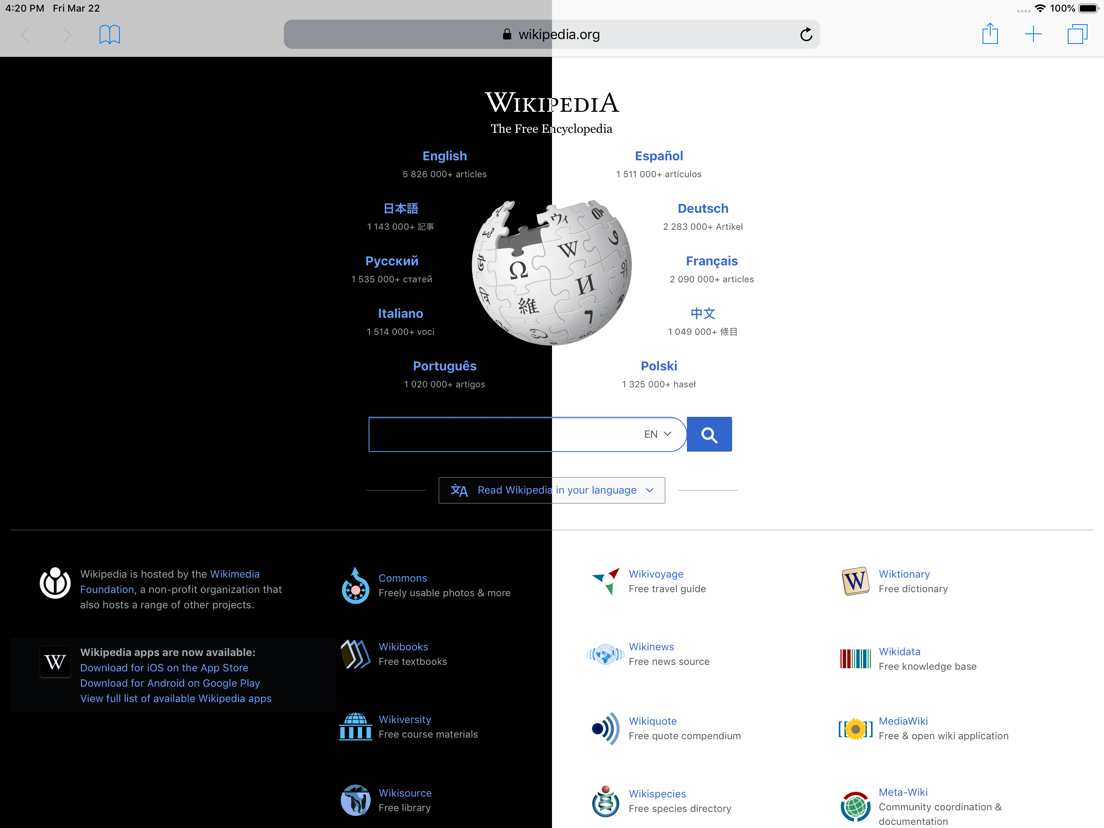Tap the battery indicator in status bar
This screenshot has width=1104, height=828.
pos(1088,8)
